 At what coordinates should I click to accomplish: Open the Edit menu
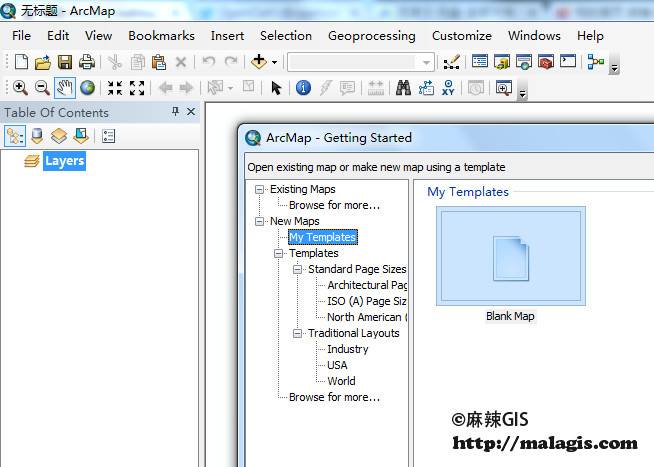pyautogui.click(x=58, y=36)
